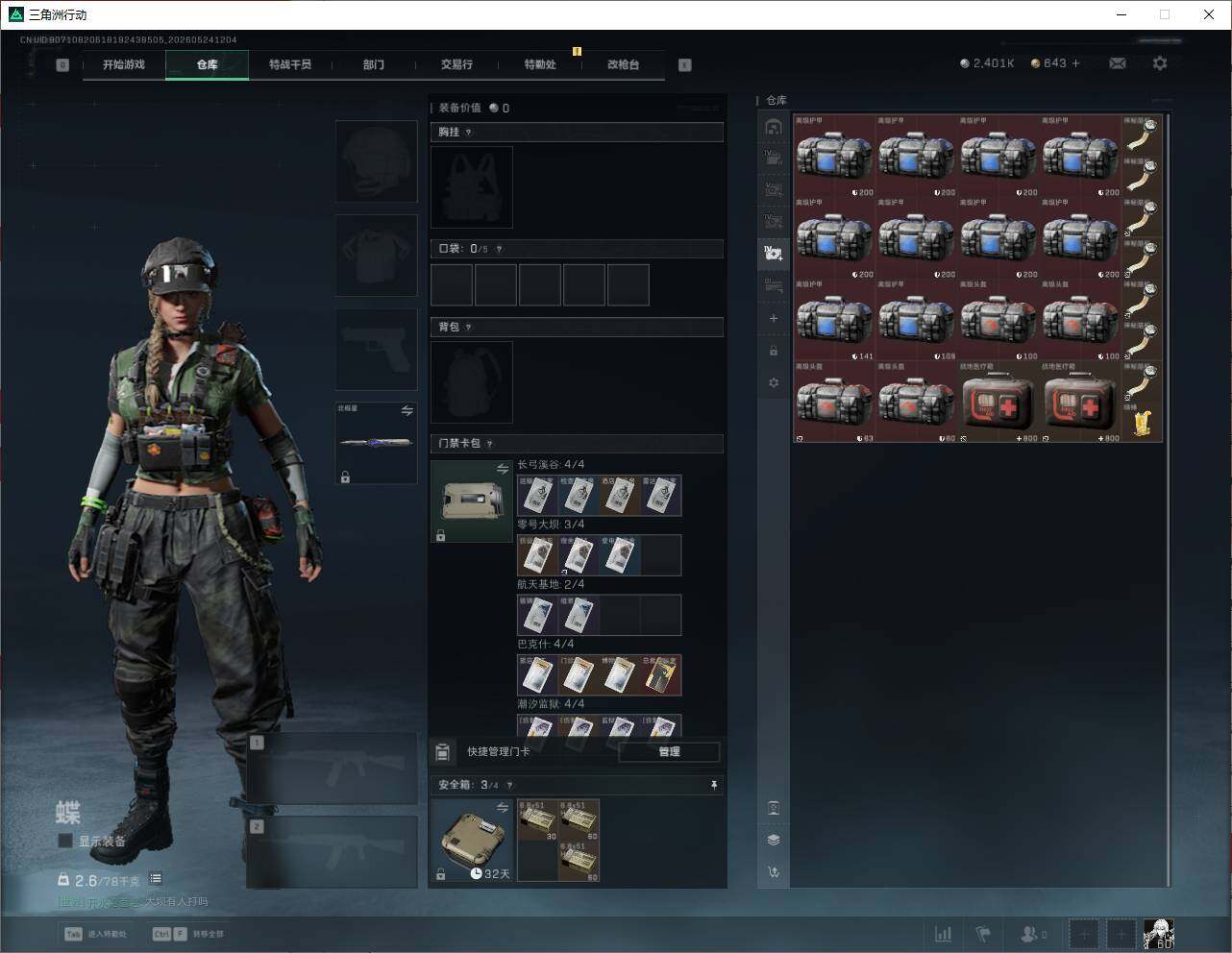
Task: Click the Tab 进入特勤处 shortcut button
Action: [95, 934]
